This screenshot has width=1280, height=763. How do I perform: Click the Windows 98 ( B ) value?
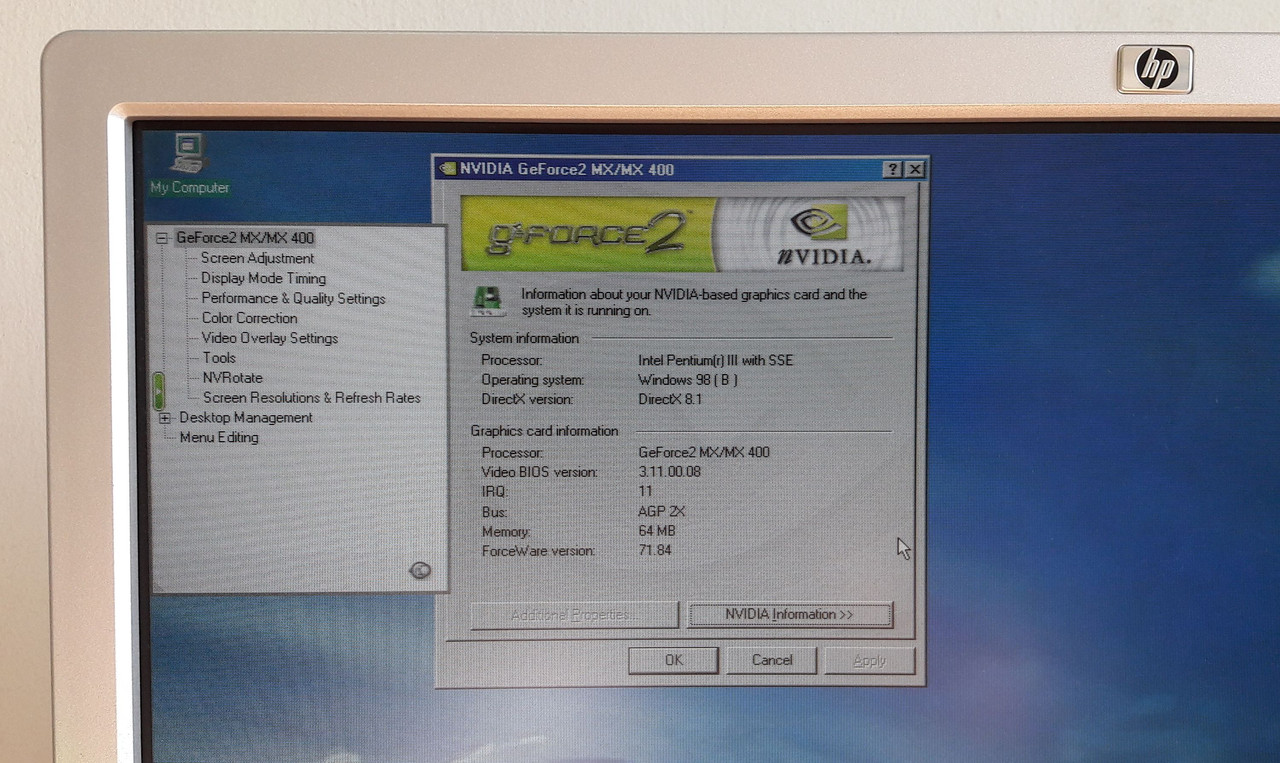point(688,380)
